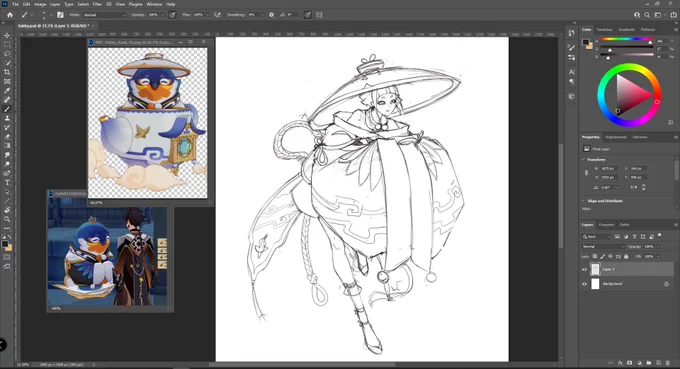Switch to the Channels tab

tap(606, 225)
